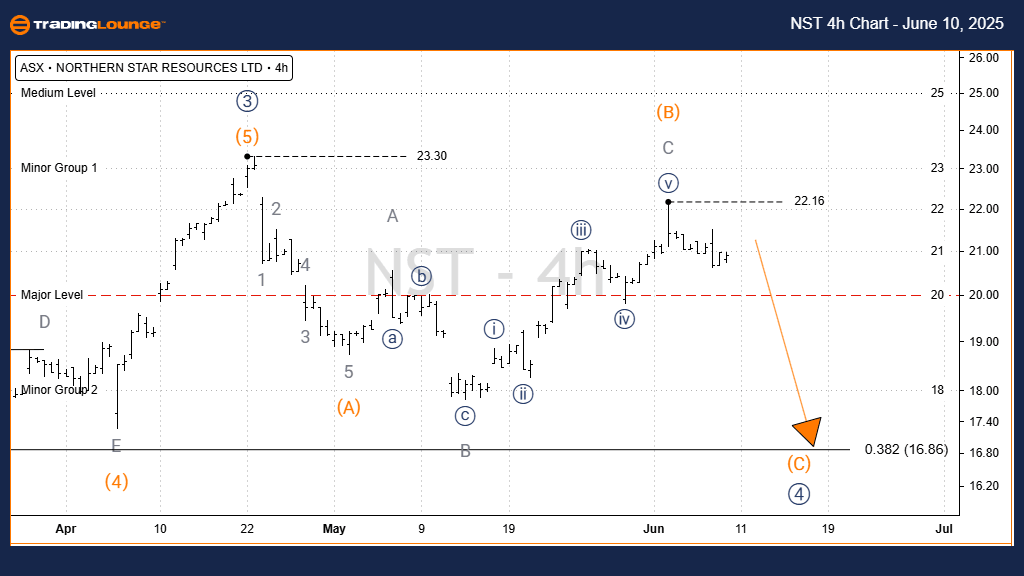Screen dimensions: 1024x576
Task: Click the circled wave v marker
Action: point(668,182)
